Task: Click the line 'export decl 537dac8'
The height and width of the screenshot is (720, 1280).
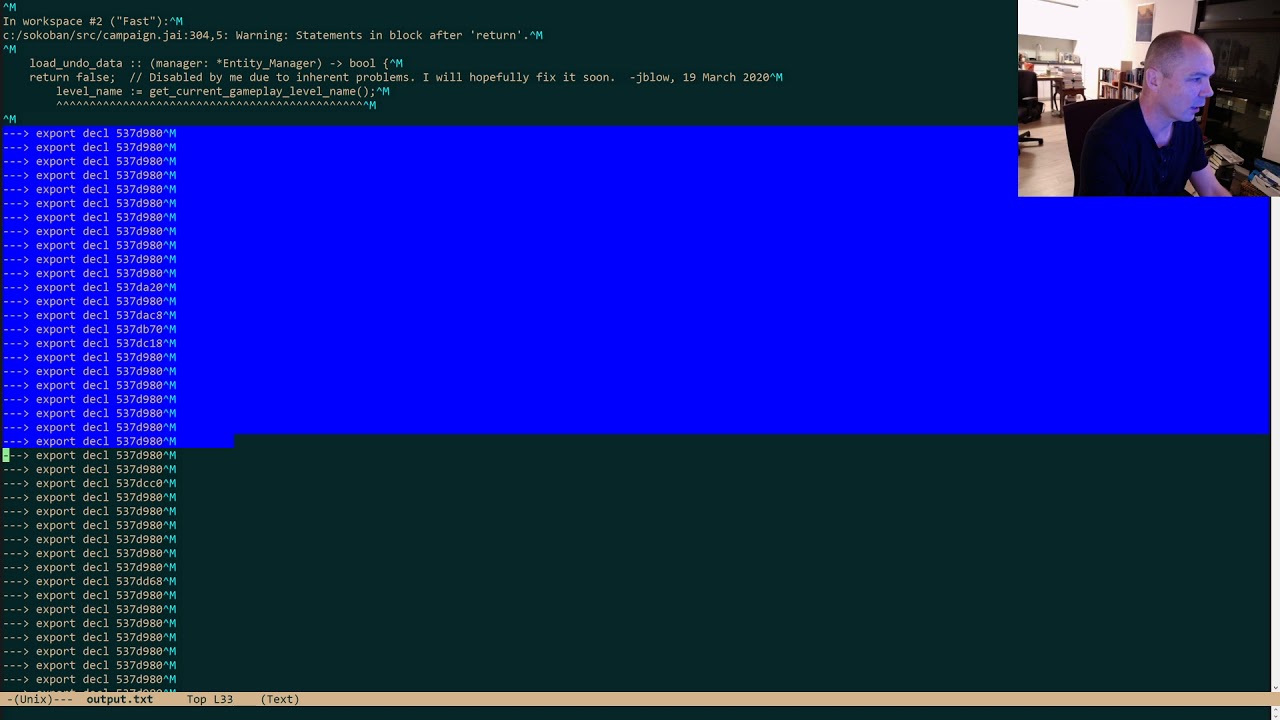Action: click(x=89, y=315)
